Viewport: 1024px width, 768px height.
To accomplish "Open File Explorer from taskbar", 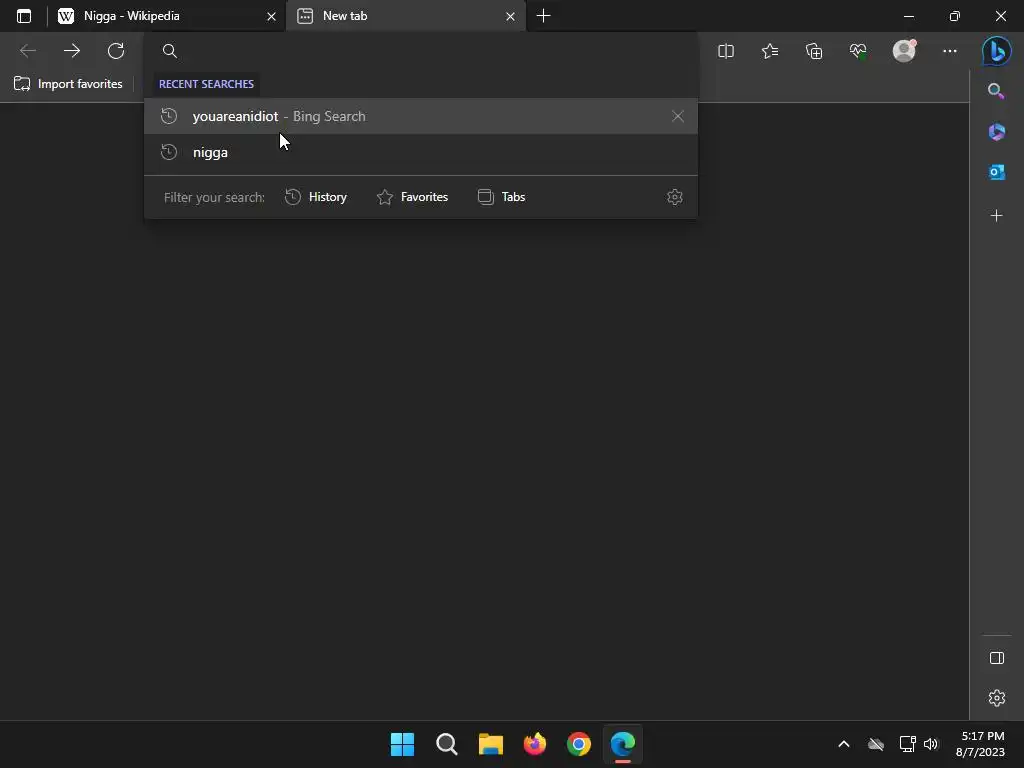I will click(490, 744).
